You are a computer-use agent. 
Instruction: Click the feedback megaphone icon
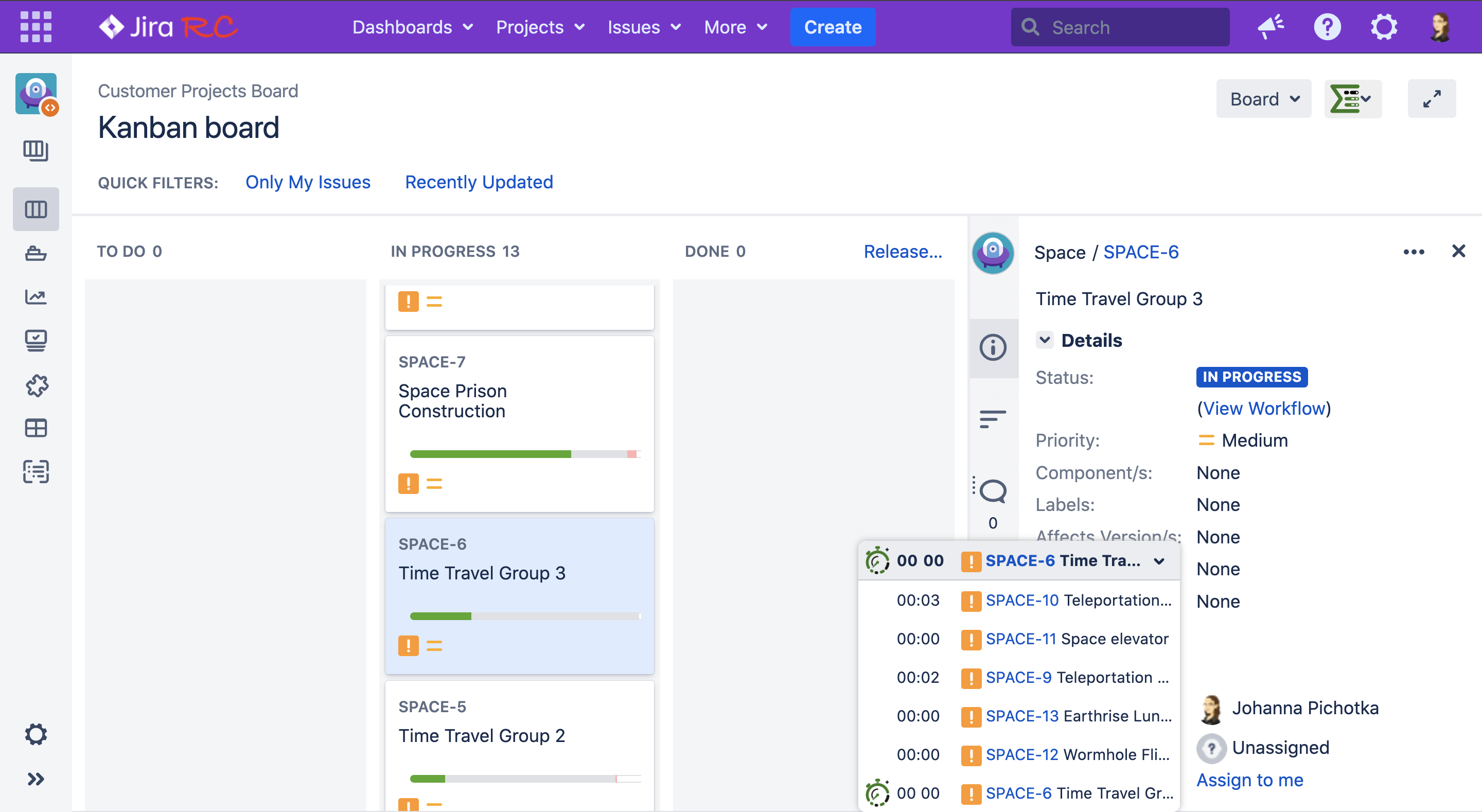pyautogui.click(x=1271, y=26)
